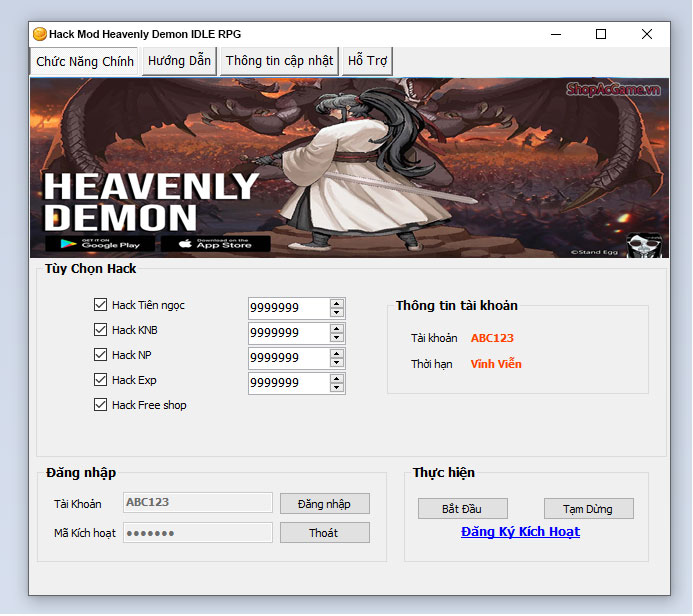Minimize the Hack Mod window
This screenshot has width=693, height=616.
[556, 34]
